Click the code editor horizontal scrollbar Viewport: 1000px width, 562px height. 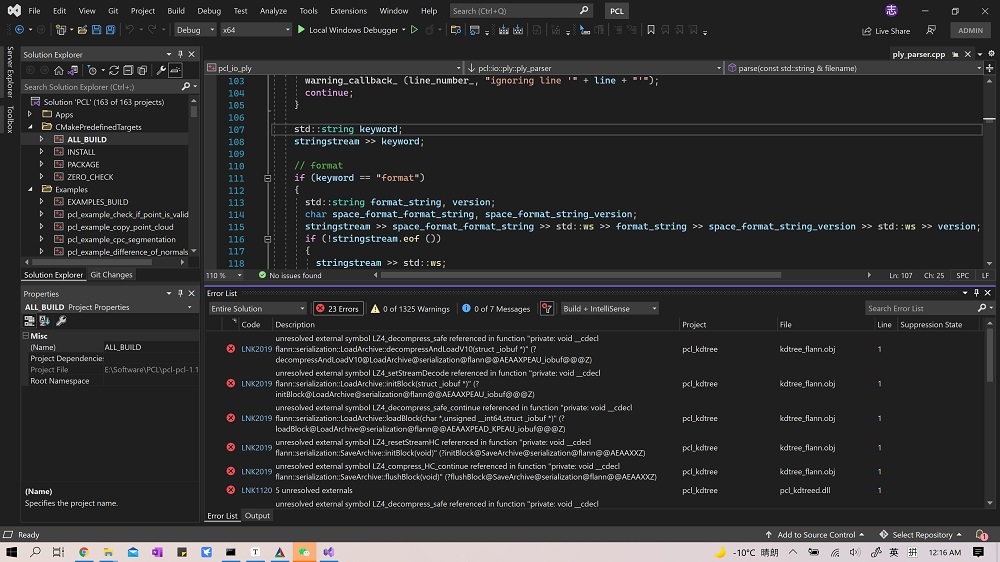coord(580,276)
